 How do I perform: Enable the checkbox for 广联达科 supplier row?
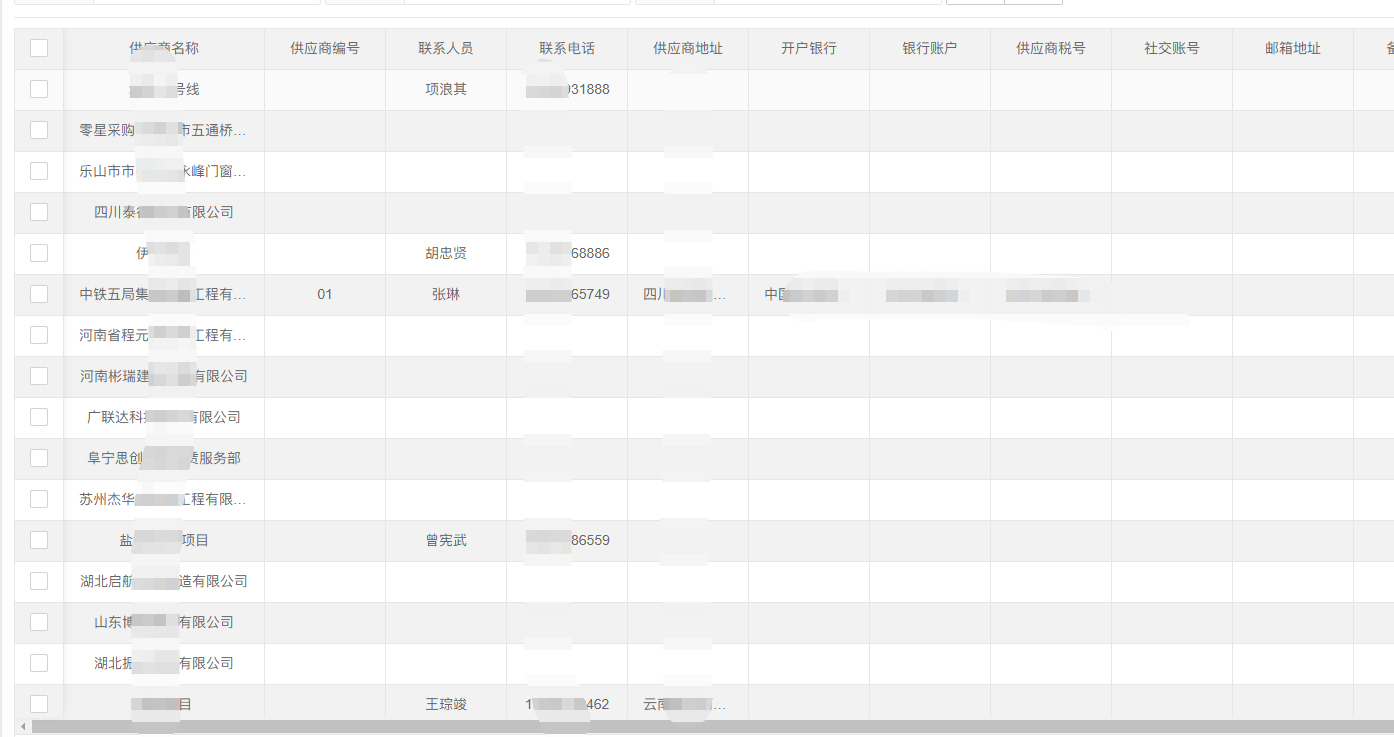click(38, 417)
